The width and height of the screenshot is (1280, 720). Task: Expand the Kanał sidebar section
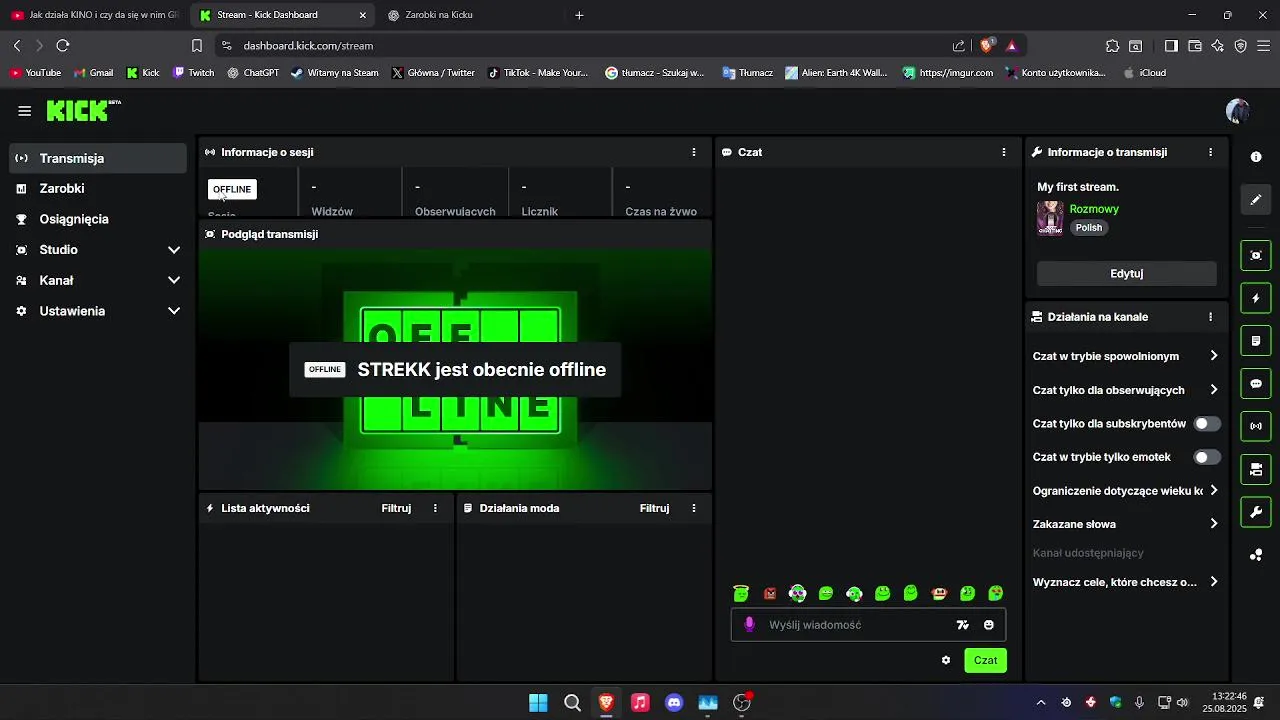click(99, 281)
